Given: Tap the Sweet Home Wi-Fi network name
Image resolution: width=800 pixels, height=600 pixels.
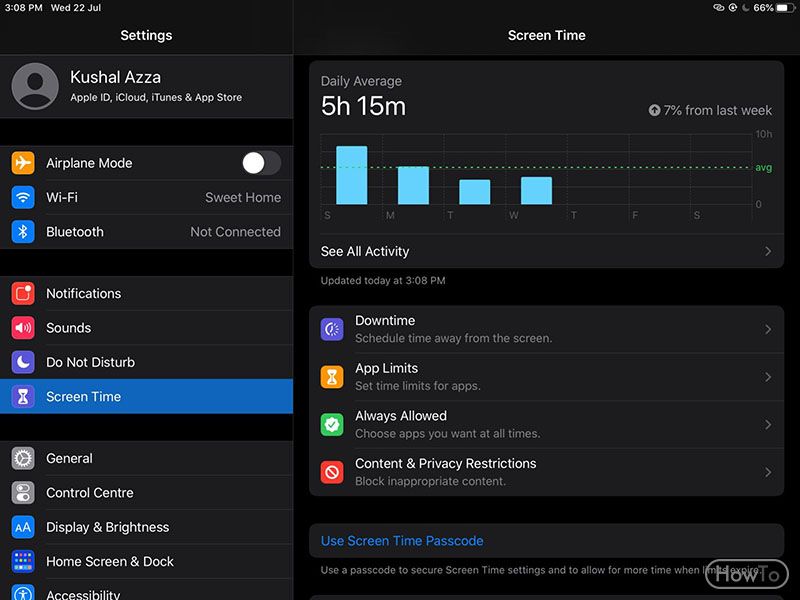Looking at the screenshot, I should coord(243,197).
